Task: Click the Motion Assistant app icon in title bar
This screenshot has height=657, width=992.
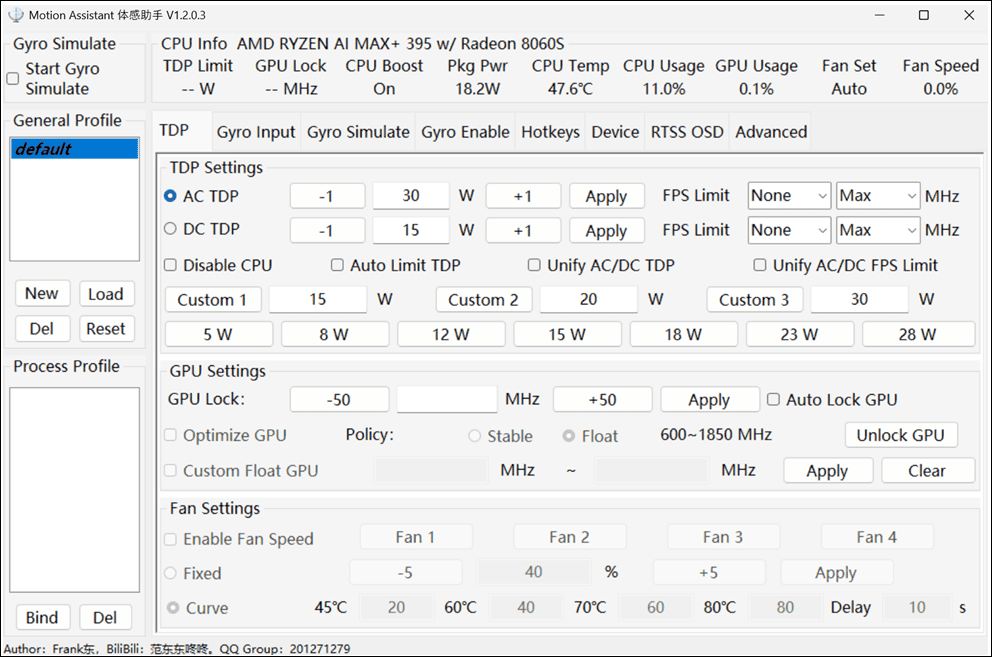Action: tap(15, 15)
